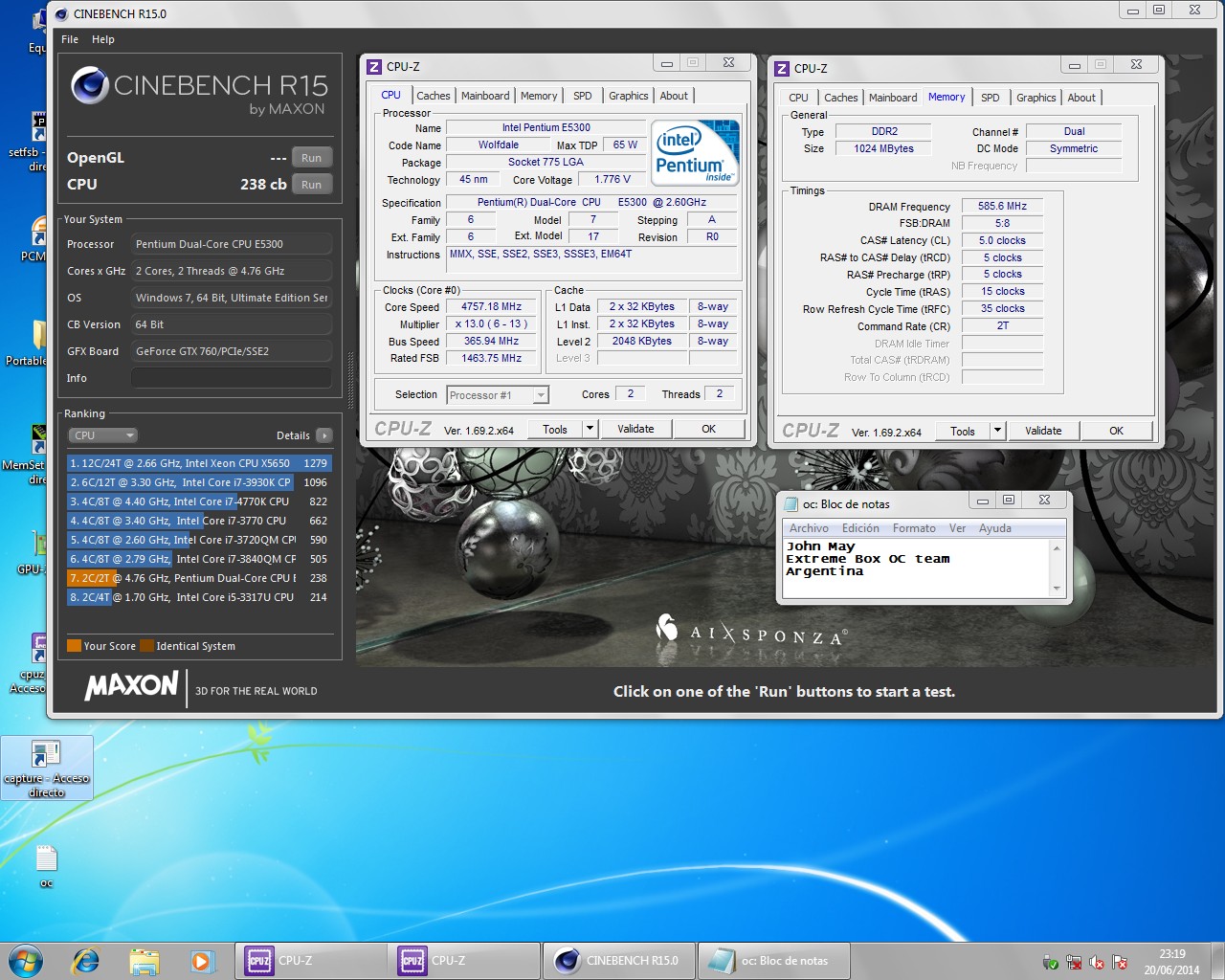The width and height of the screenshot is (1225, 980).
Task: Click Intel Pentium inside logo
Action: point(695,152)
